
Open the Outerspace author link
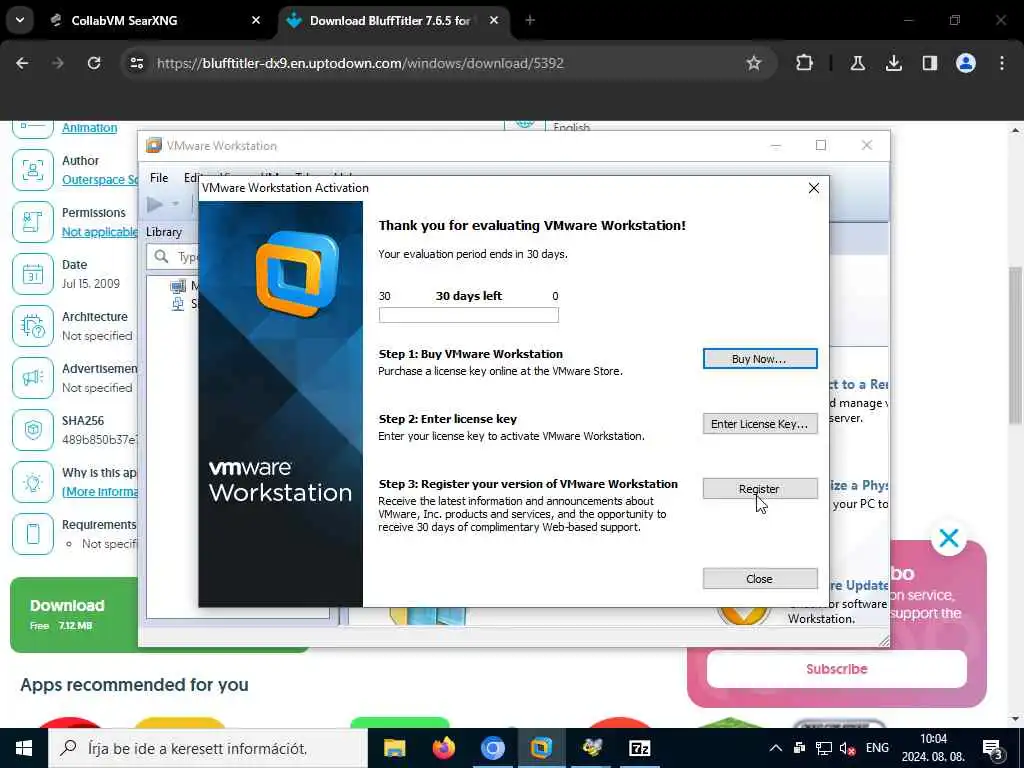(x=100, y=180)
